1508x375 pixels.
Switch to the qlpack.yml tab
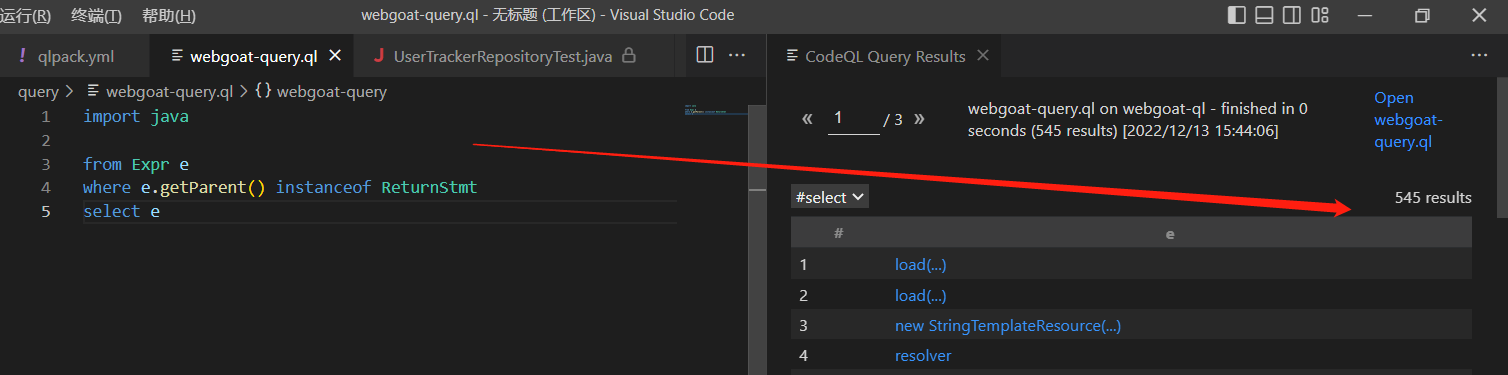pos(75,56)
